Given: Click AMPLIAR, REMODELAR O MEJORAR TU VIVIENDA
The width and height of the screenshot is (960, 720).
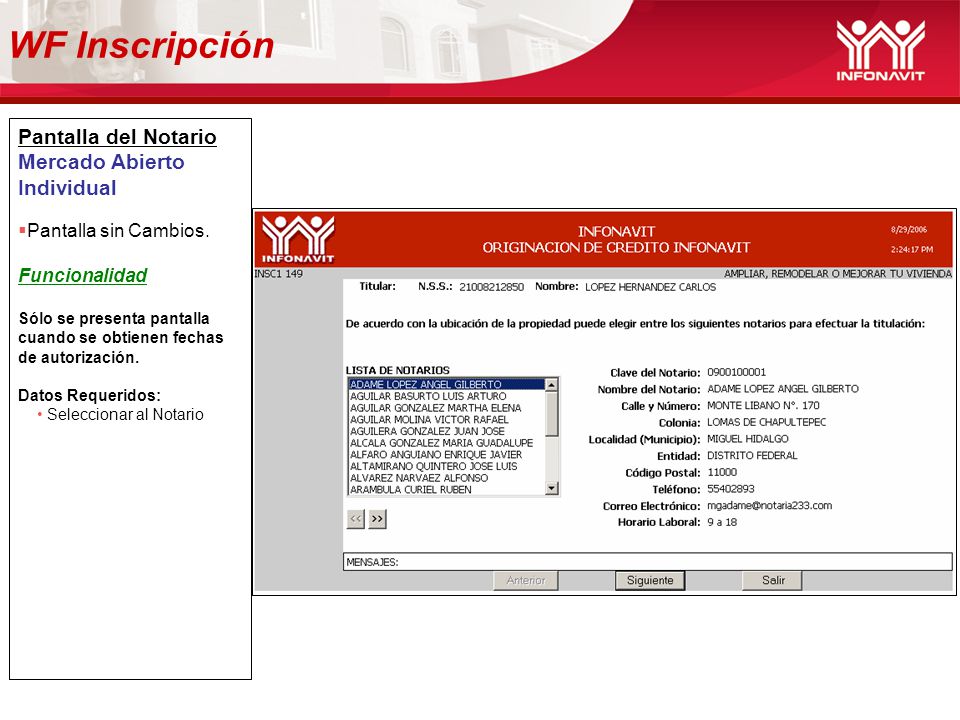Looking at the screenshot, I should click(838, 274).
